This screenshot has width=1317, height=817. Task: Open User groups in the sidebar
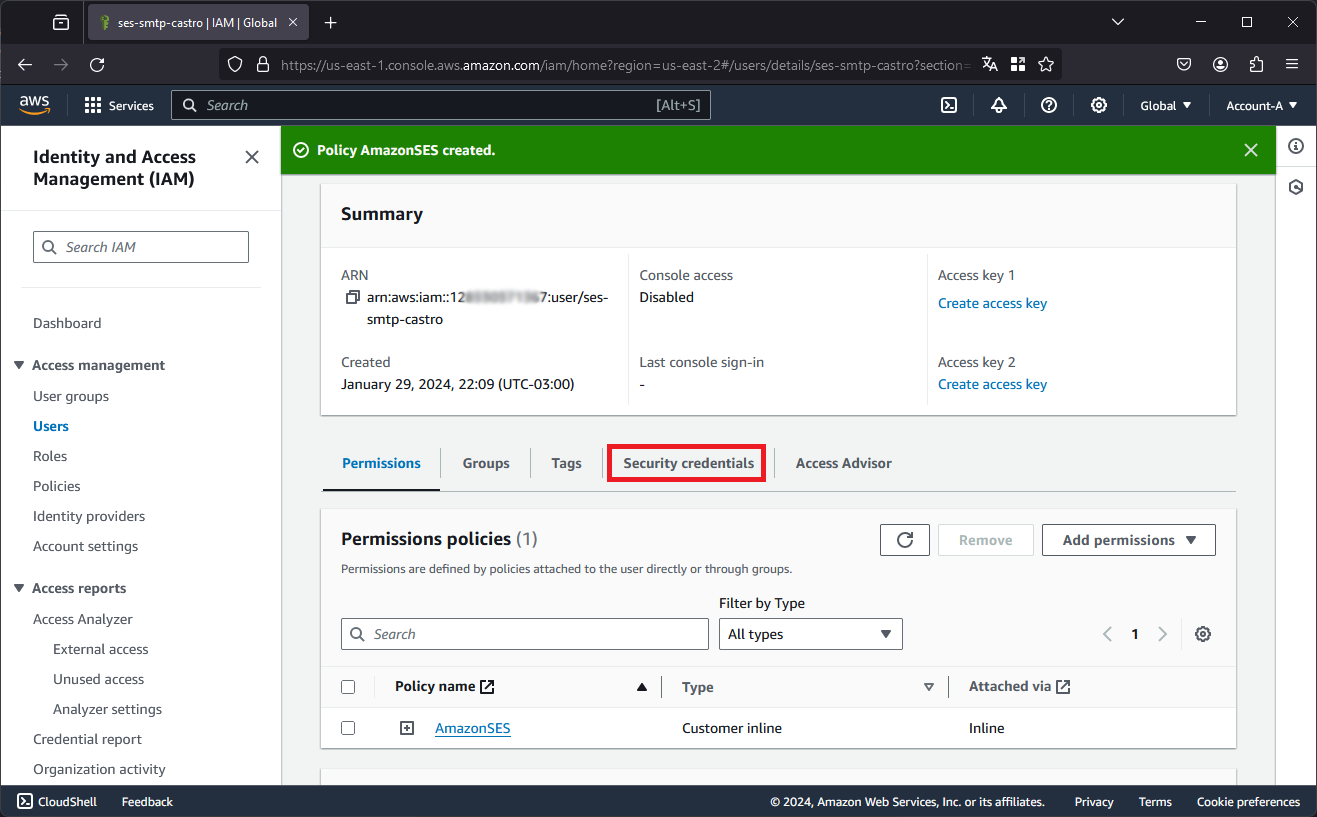[x=71, y=396]
